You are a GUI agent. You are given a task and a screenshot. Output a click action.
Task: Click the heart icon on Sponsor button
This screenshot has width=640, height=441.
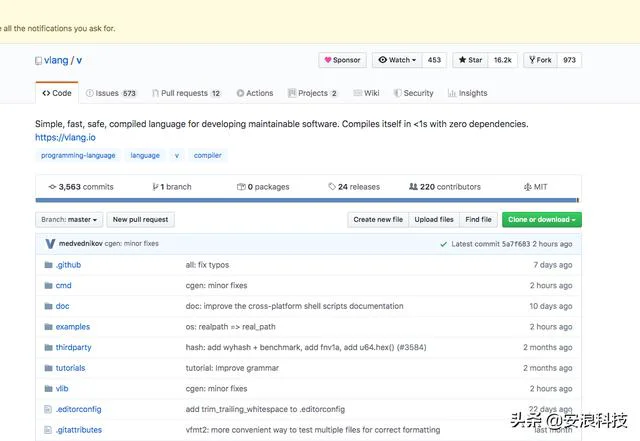(327, 60)
